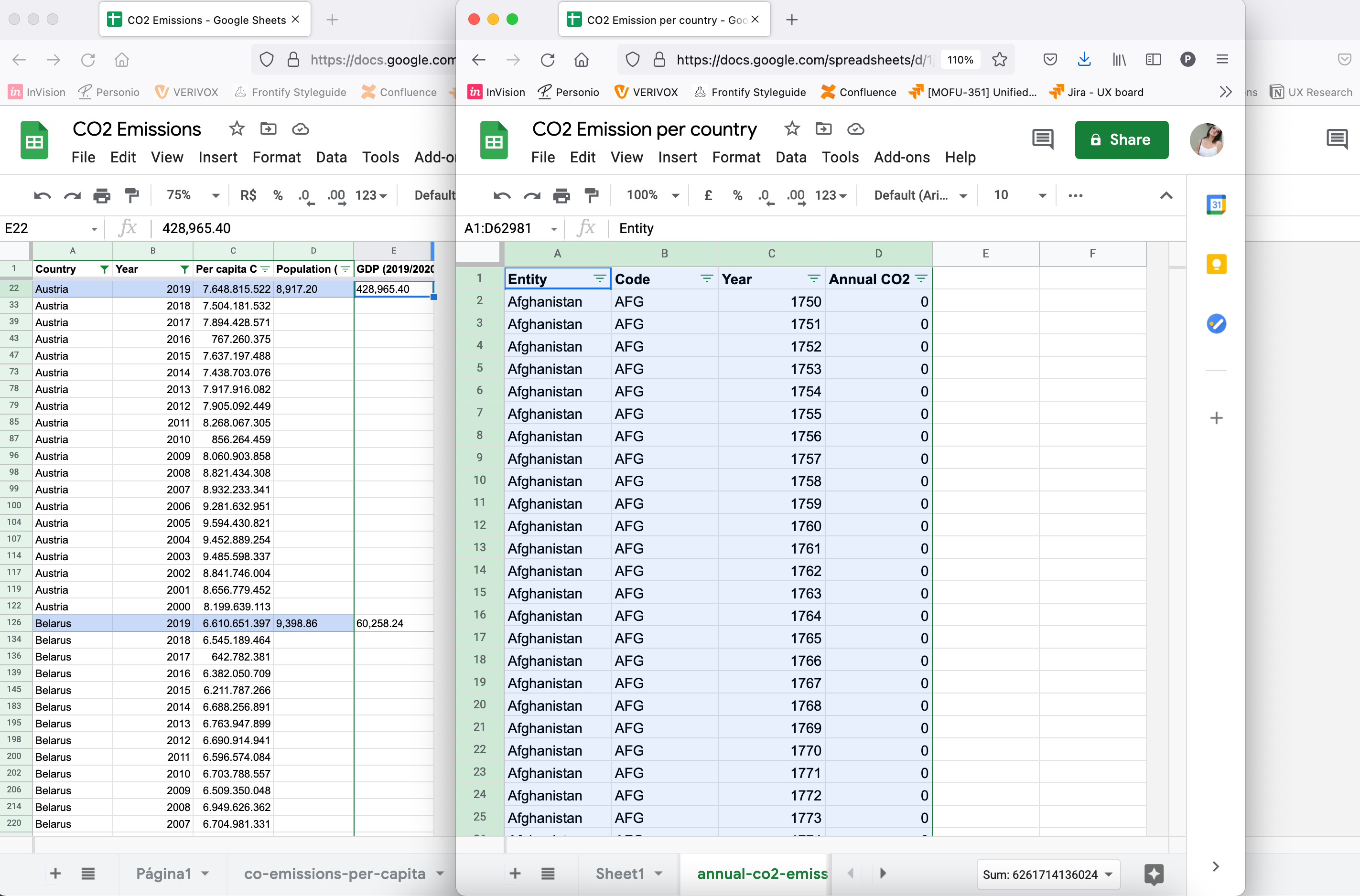Open VERIVOX bookmark in front window
This screenshot has height=896, width=1360.
(x=646, y=92)
